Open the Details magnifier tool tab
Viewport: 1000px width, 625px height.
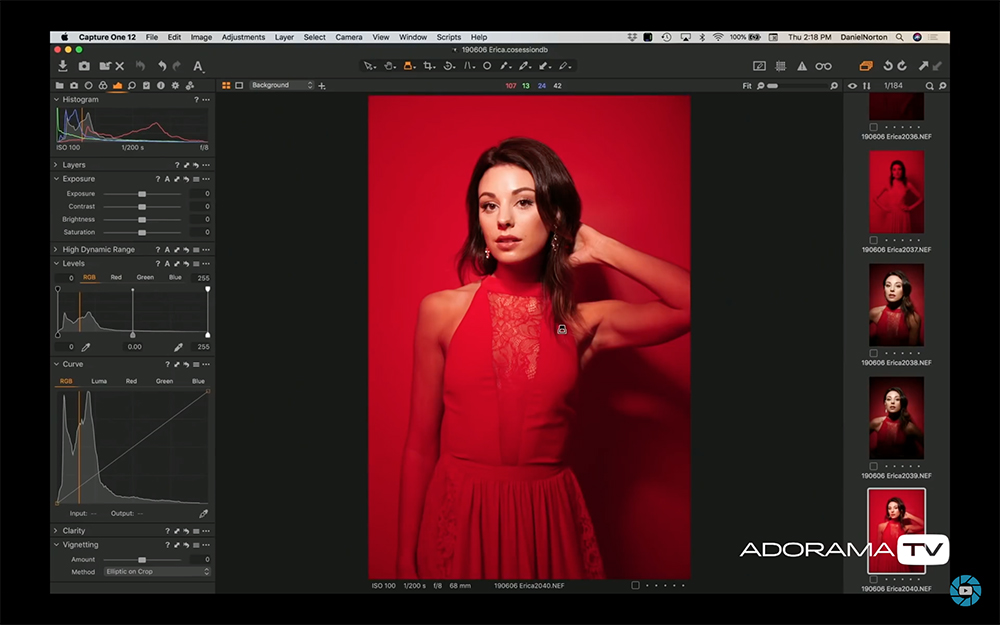pos(132,85)
